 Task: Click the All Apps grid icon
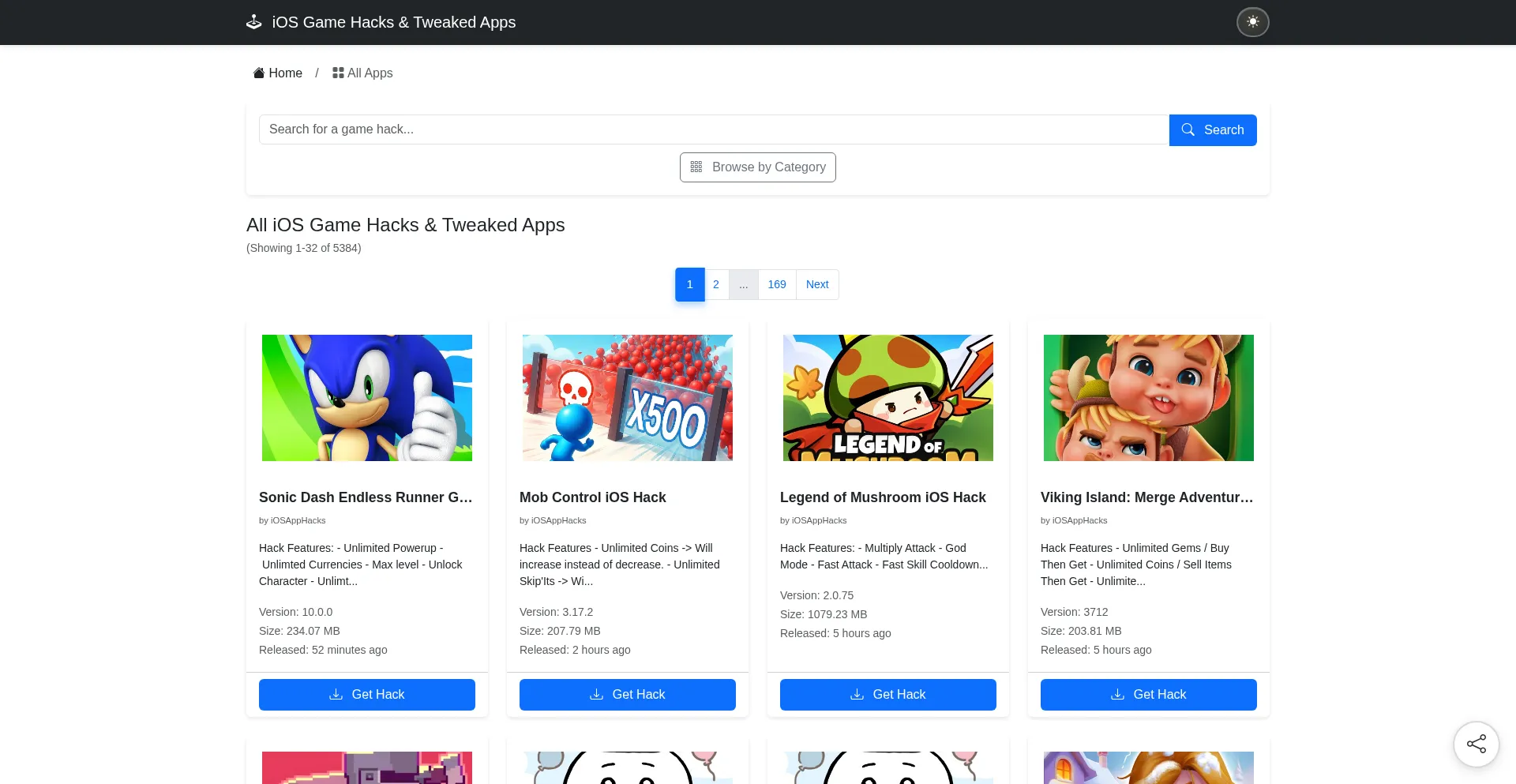338,73
